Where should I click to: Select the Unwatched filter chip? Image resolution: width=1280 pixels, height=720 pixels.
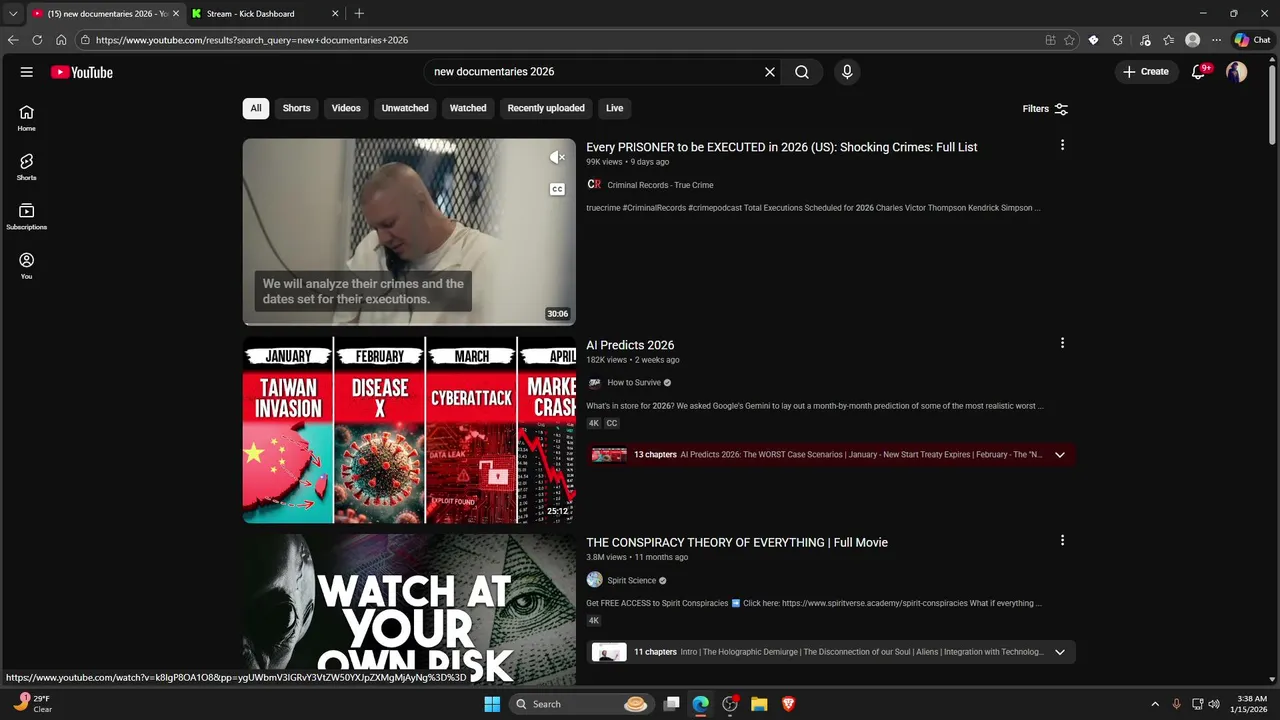405,108
